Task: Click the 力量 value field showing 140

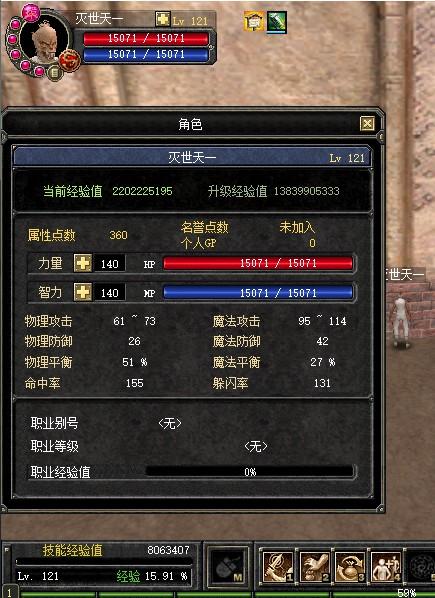Action: coord(109,264)
